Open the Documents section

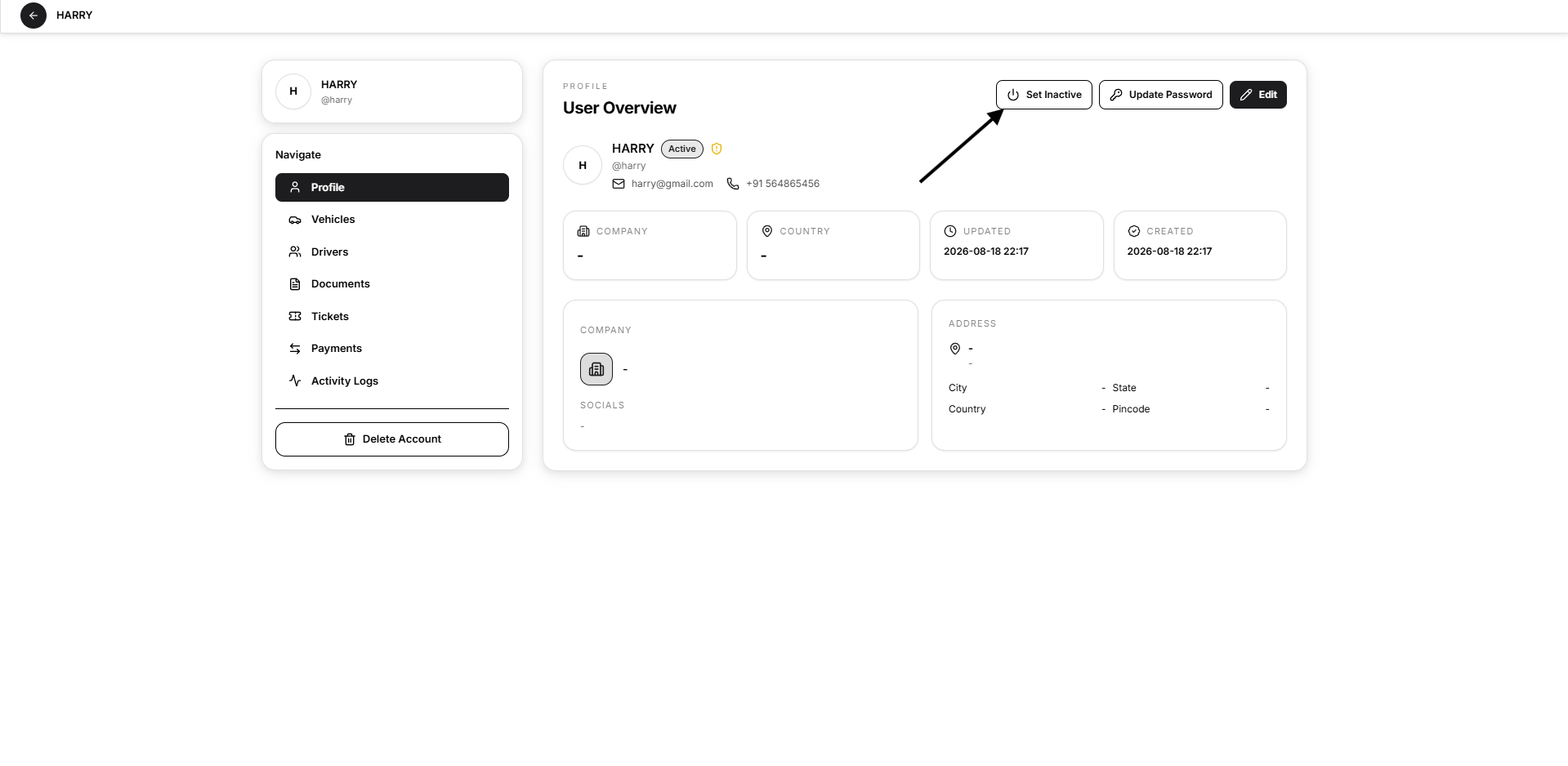click(x=392, y=284)
